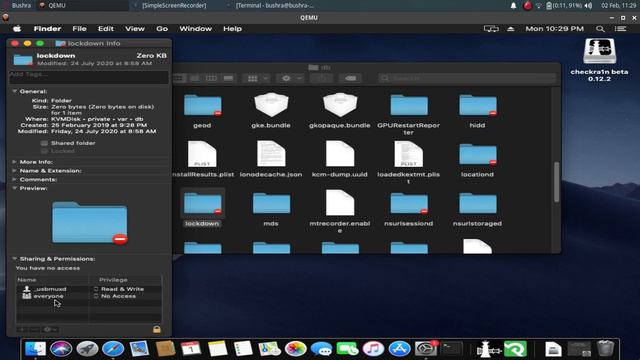Open Terminal from the dock
640x360 pixels.
(x=452, y=349)
